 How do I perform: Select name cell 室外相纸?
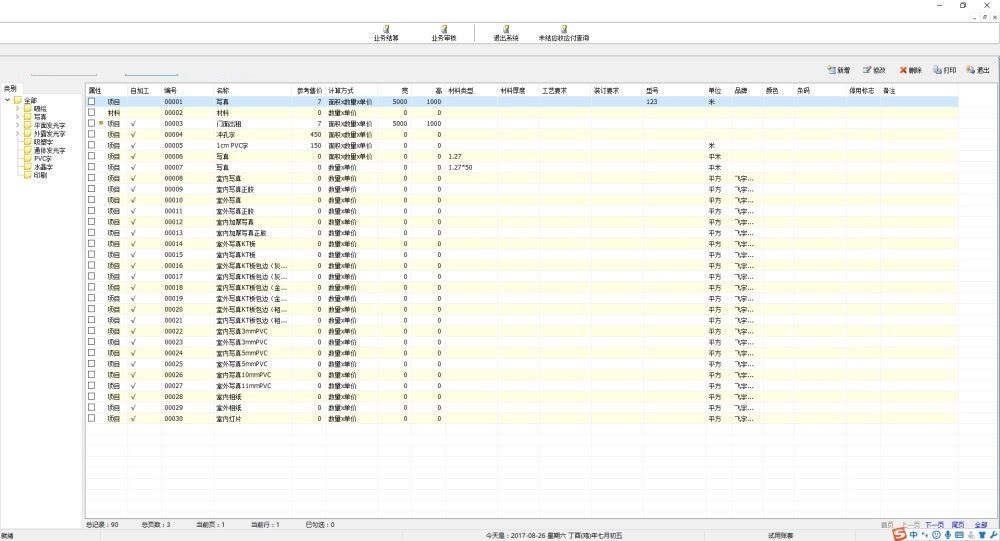229,408
